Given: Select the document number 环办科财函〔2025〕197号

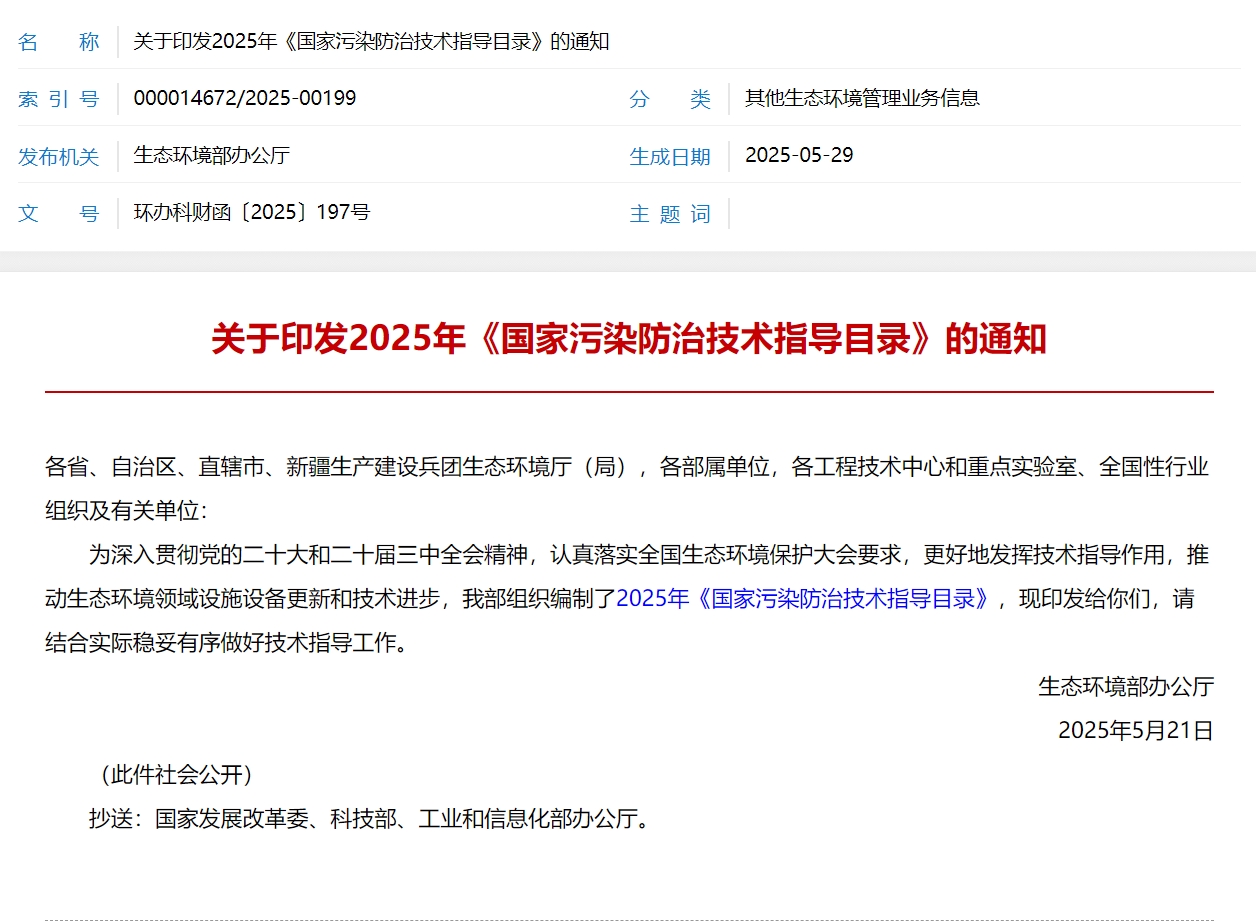Looking at the screenshot, I should point(252,213).
